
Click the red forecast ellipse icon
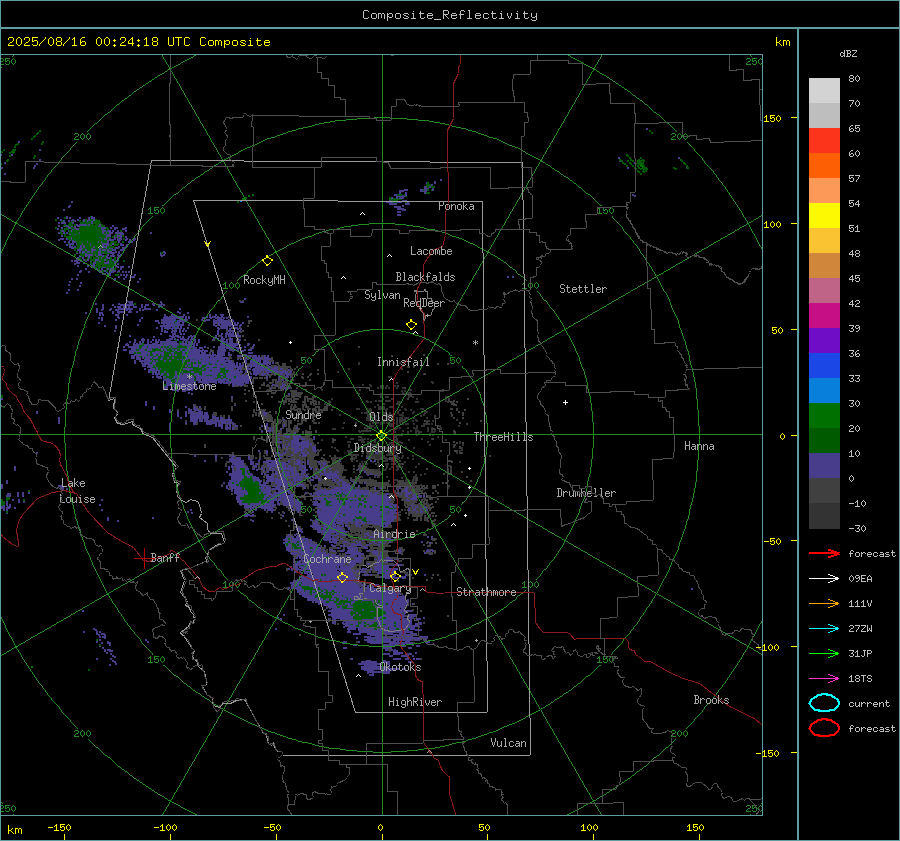(x=824, y=728)
